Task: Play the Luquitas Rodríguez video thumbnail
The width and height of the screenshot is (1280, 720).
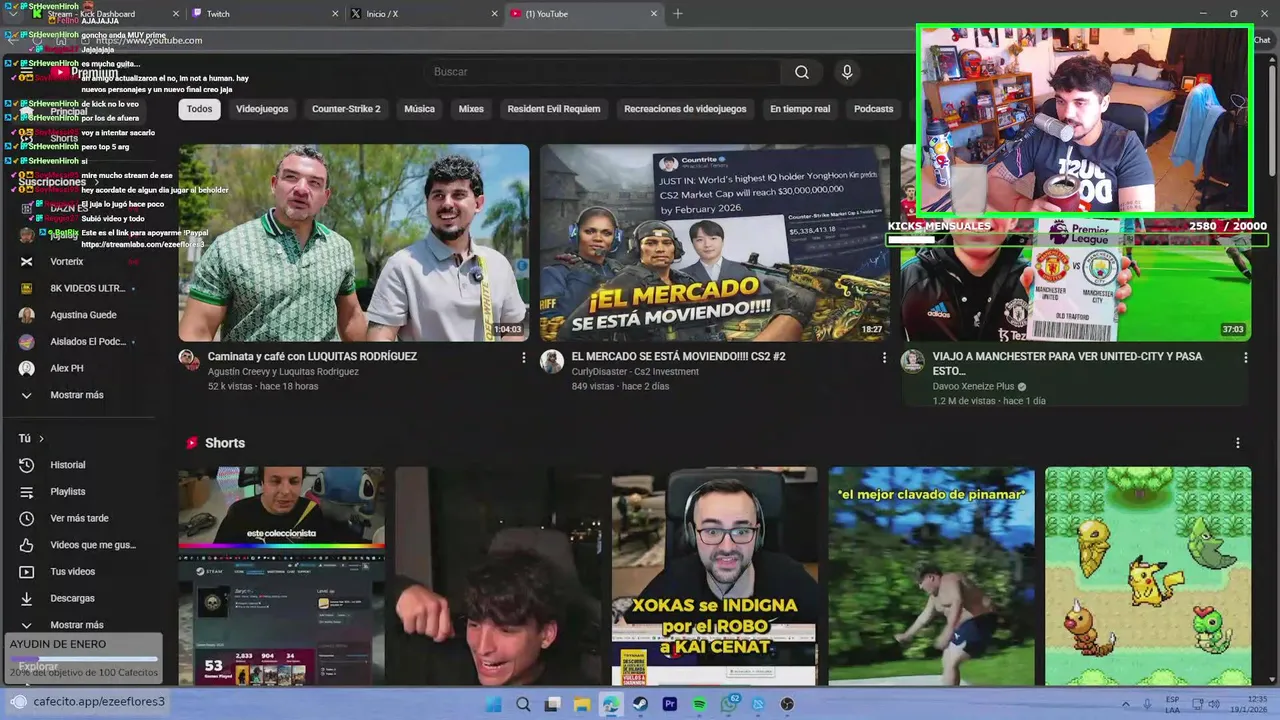Action: click(354, 243)
